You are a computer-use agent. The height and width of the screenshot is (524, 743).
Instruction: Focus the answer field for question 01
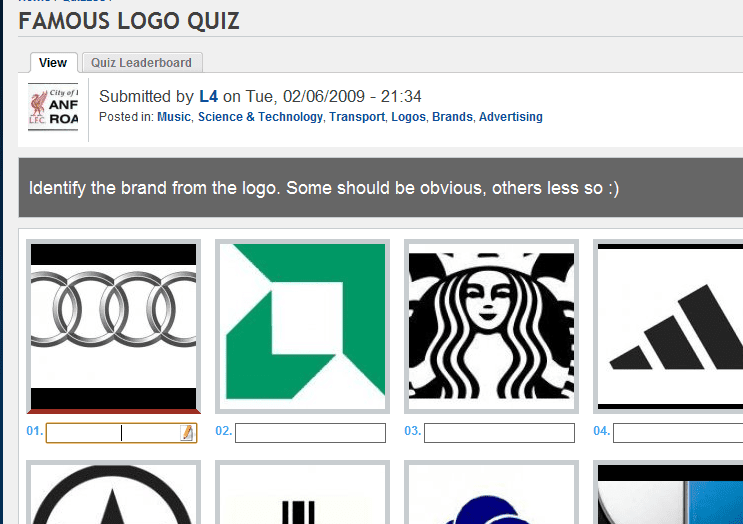(x=121, y=433)
